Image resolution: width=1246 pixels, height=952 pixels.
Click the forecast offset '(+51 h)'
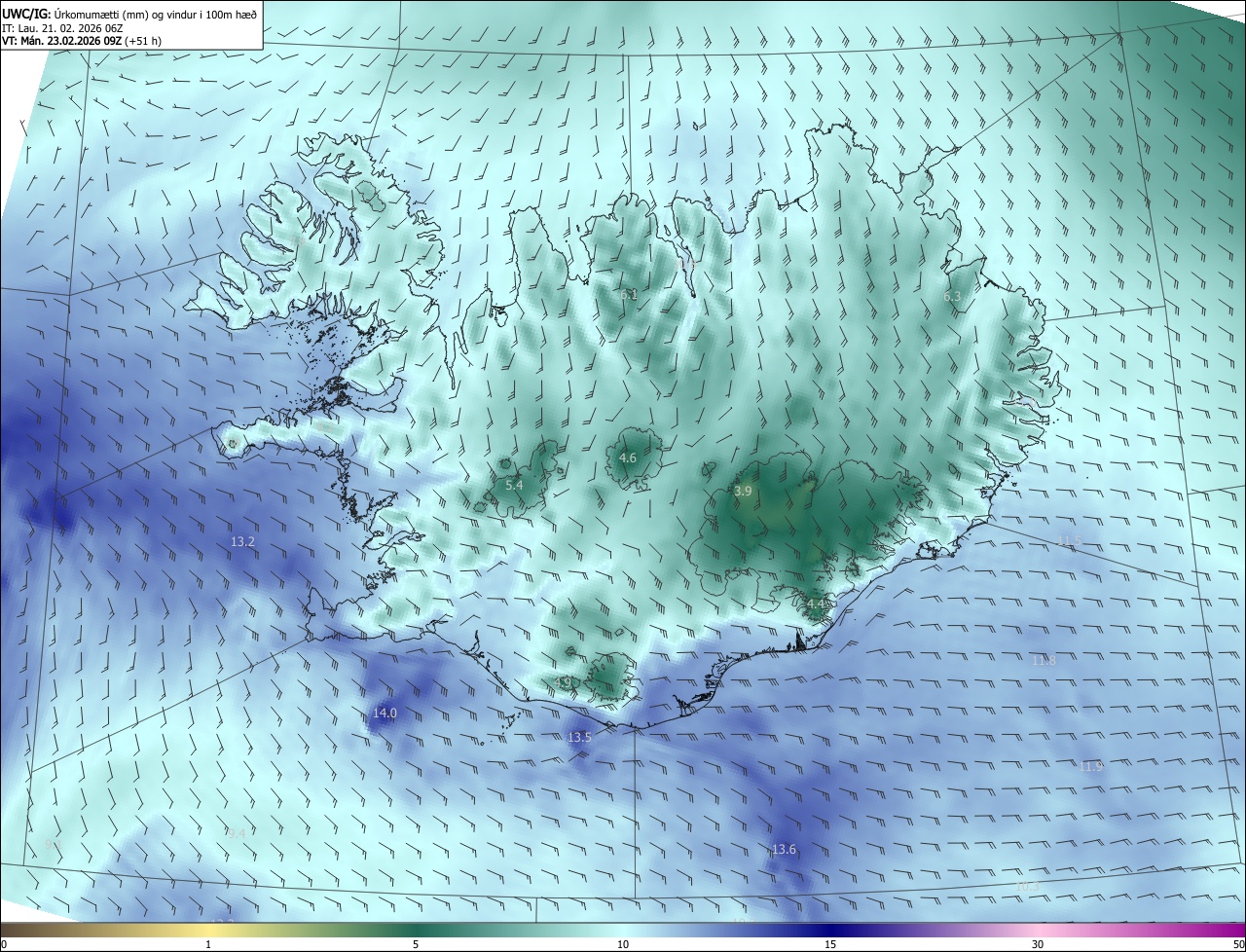[x=143, y=41]
